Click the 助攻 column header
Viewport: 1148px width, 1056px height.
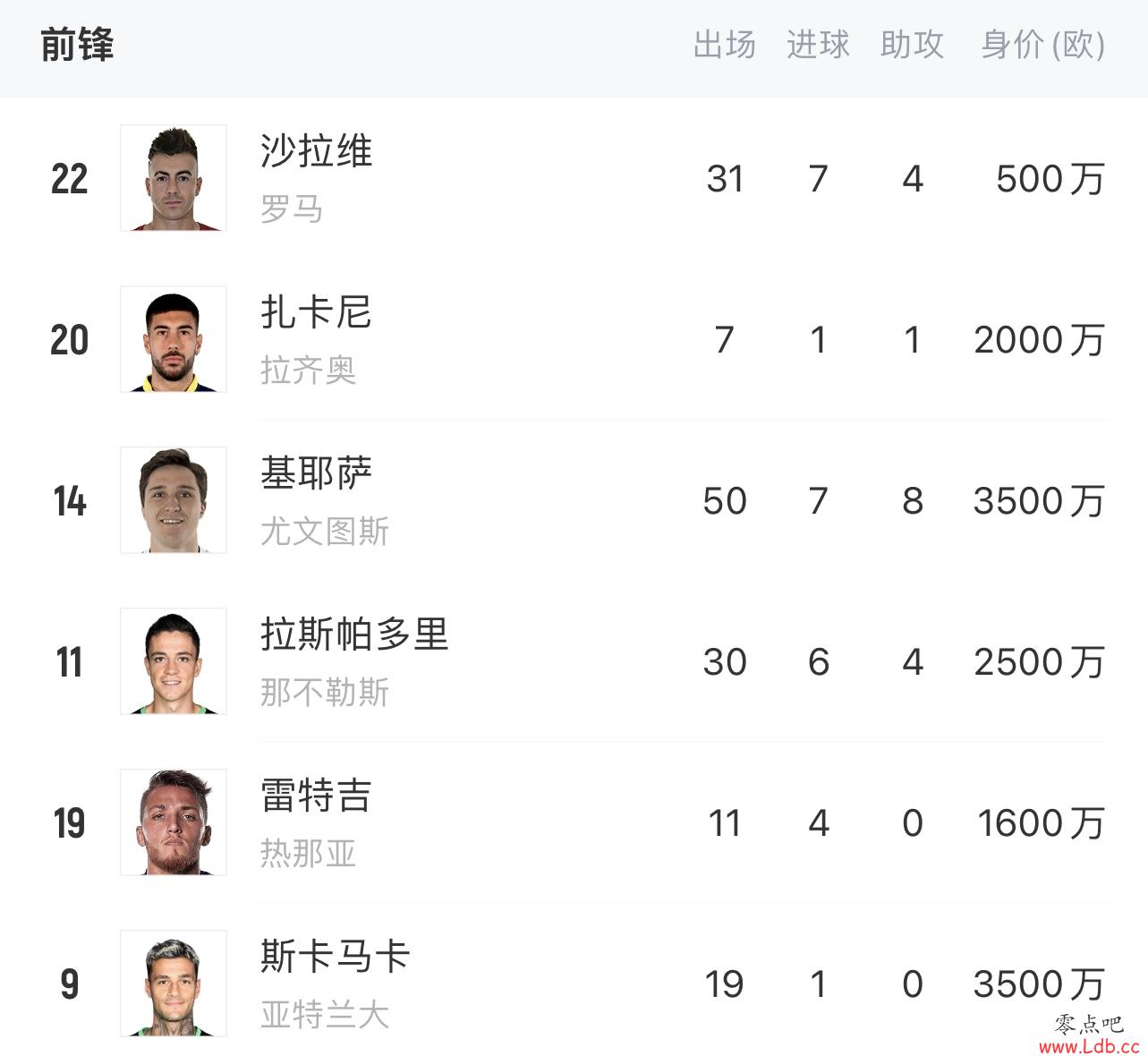point(912,45)
